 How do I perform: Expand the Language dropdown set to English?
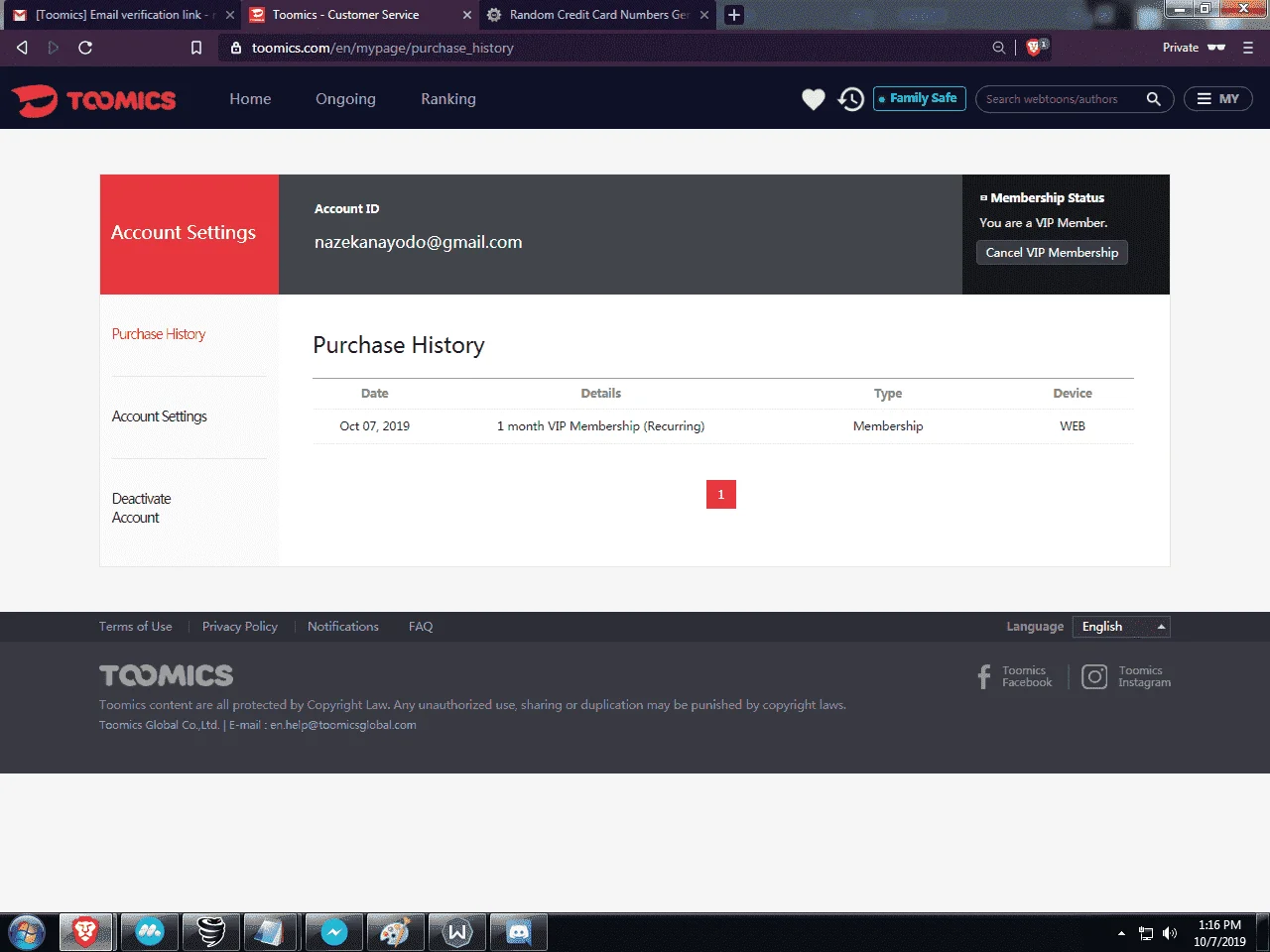click(x=1121, y=627)
